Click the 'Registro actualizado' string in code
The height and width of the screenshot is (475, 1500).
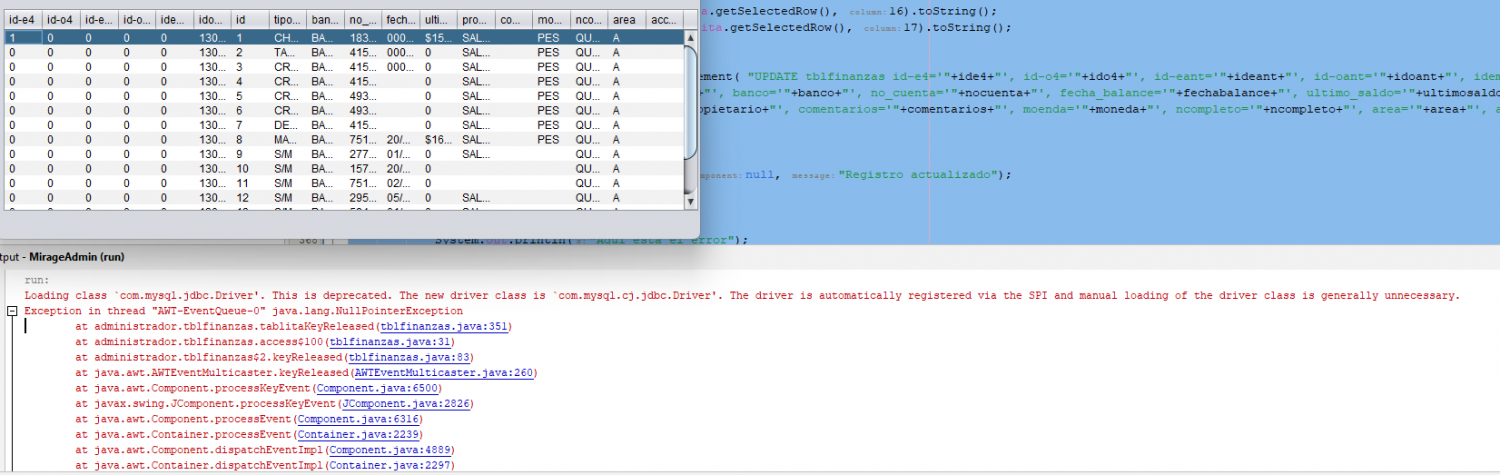pos(921,174)
